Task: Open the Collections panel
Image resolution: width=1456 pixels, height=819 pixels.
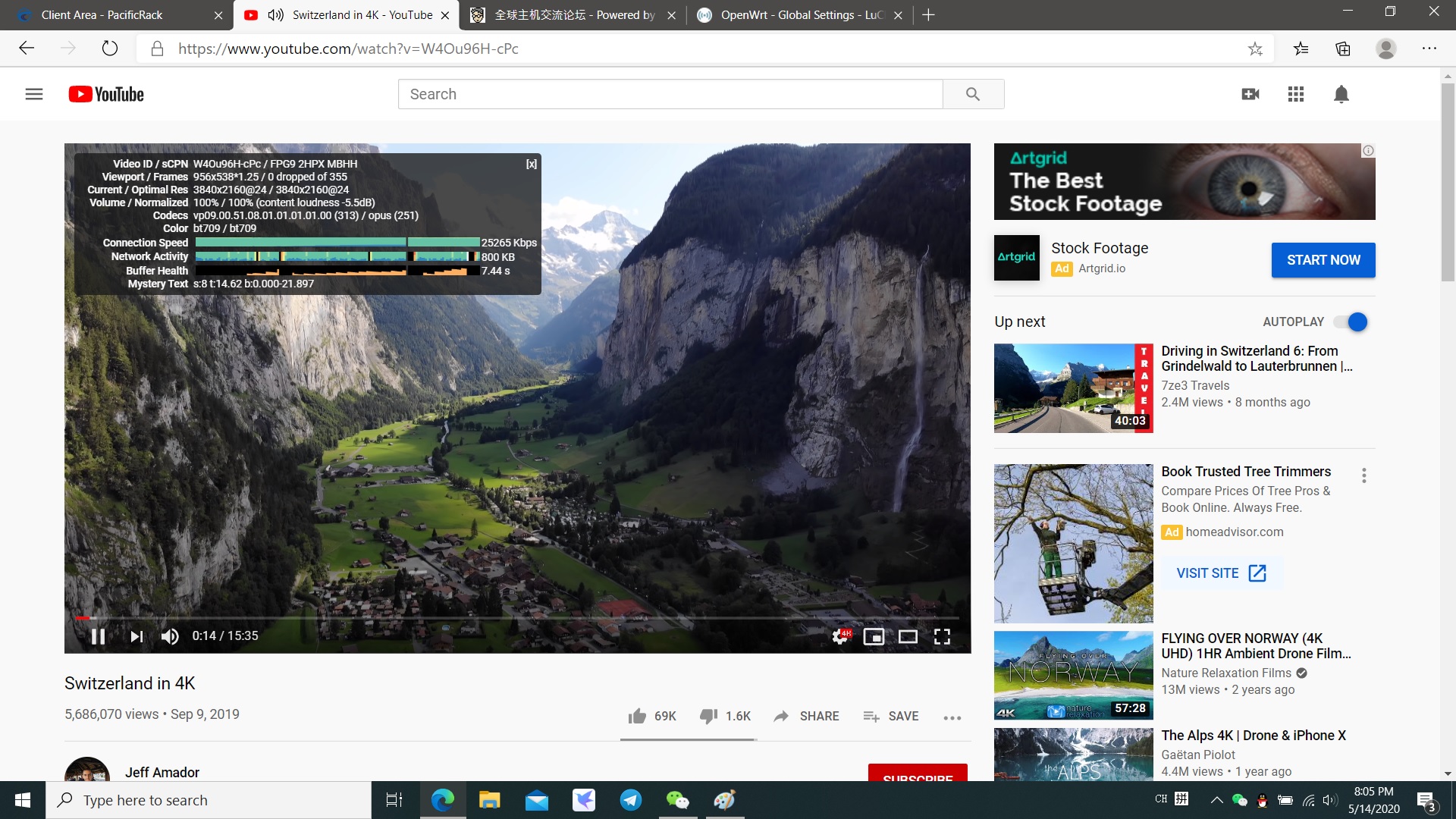Action: point(1343,49)
